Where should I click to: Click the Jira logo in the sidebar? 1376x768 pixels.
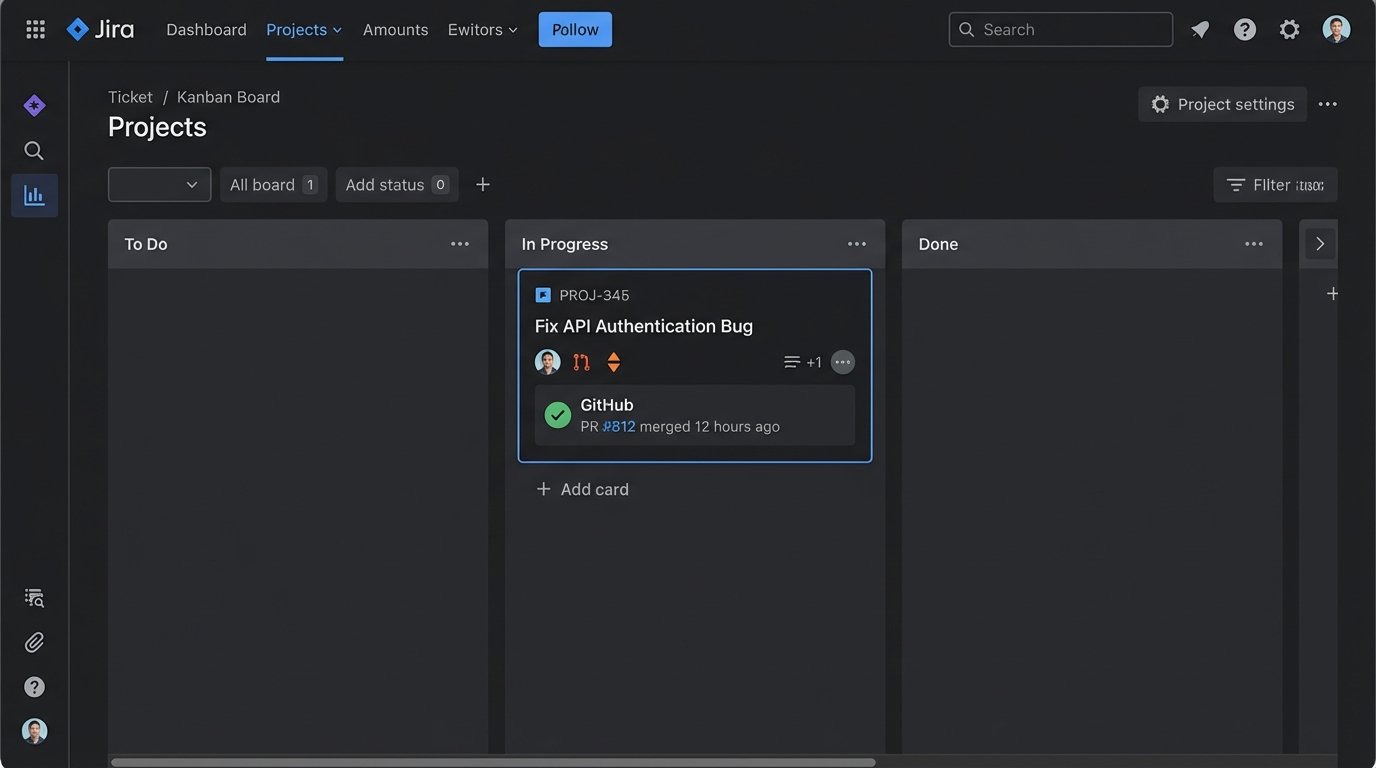pyautogui.click(x=33, y=104)
